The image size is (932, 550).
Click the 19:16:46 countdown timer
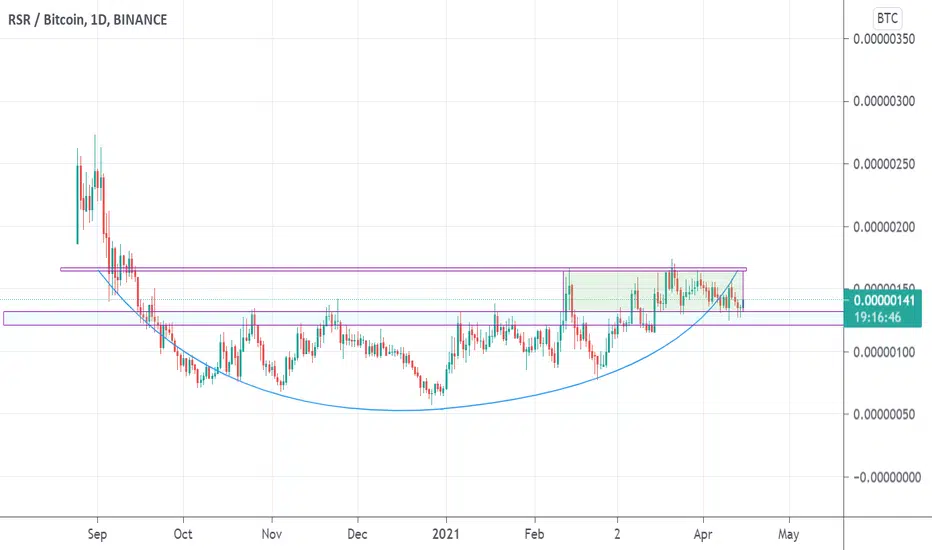tap(878, 318)
